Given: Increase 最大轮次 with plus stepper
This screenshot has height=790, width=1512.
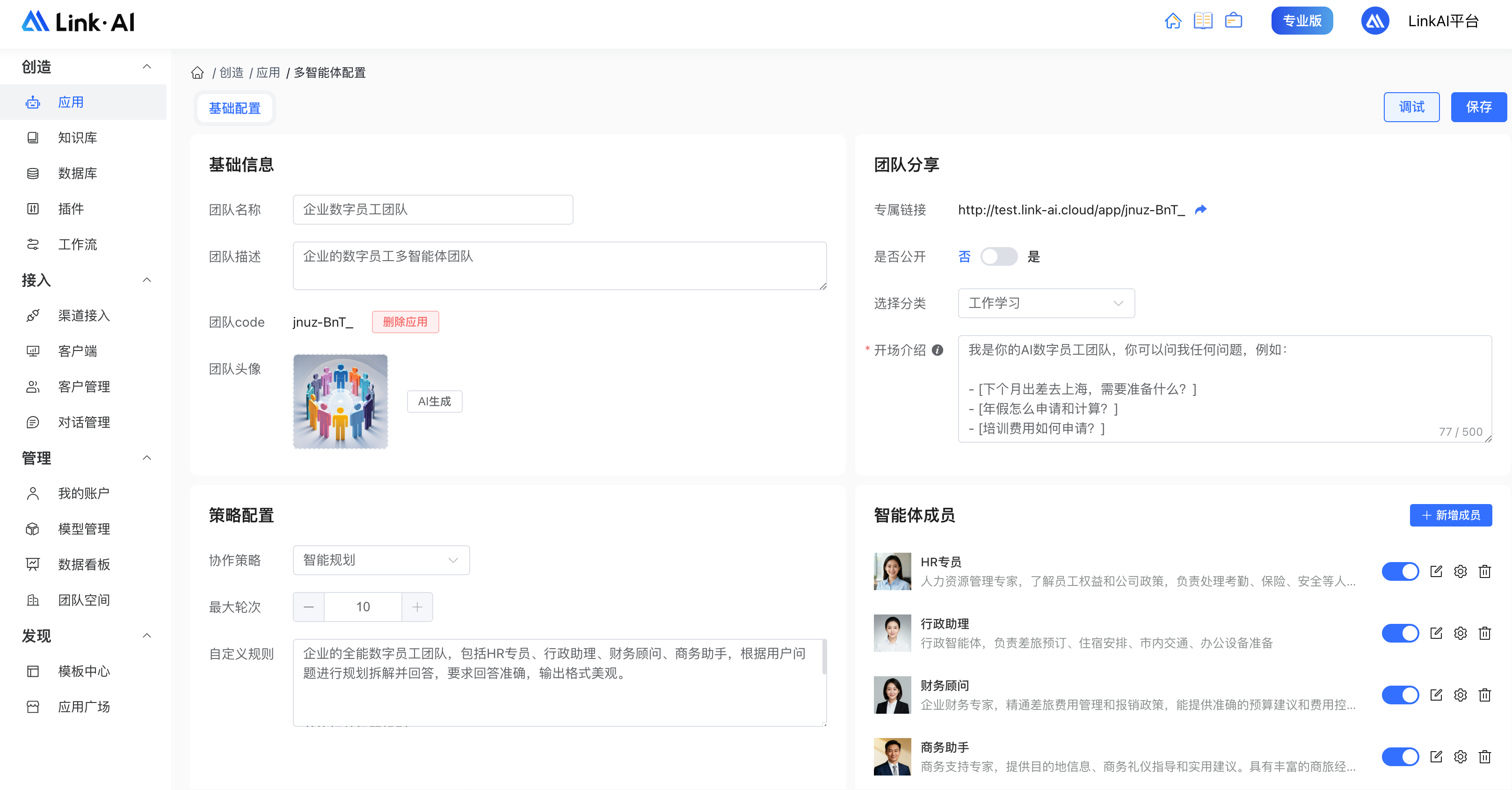Looking at the screenshot, I should tap(417, 607).
